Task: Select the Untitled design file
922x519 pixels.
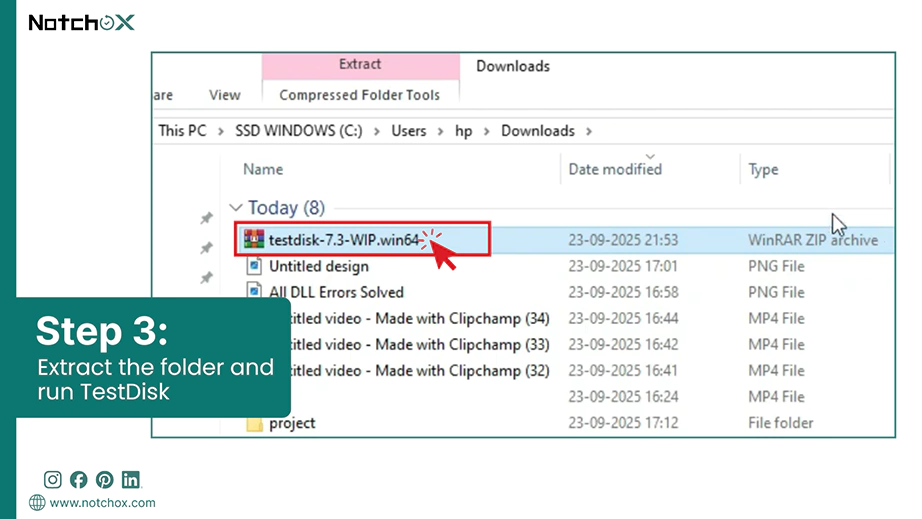Action: 319,266
